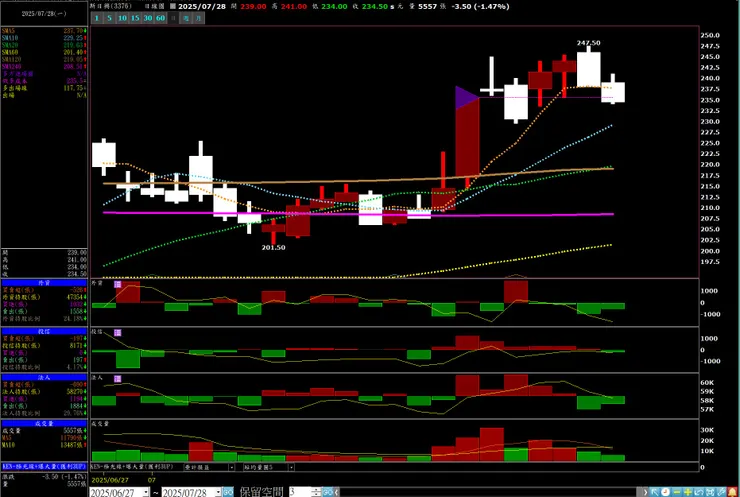
Task: Click the 201.50 low price label
Action: (x=273, y=247)
